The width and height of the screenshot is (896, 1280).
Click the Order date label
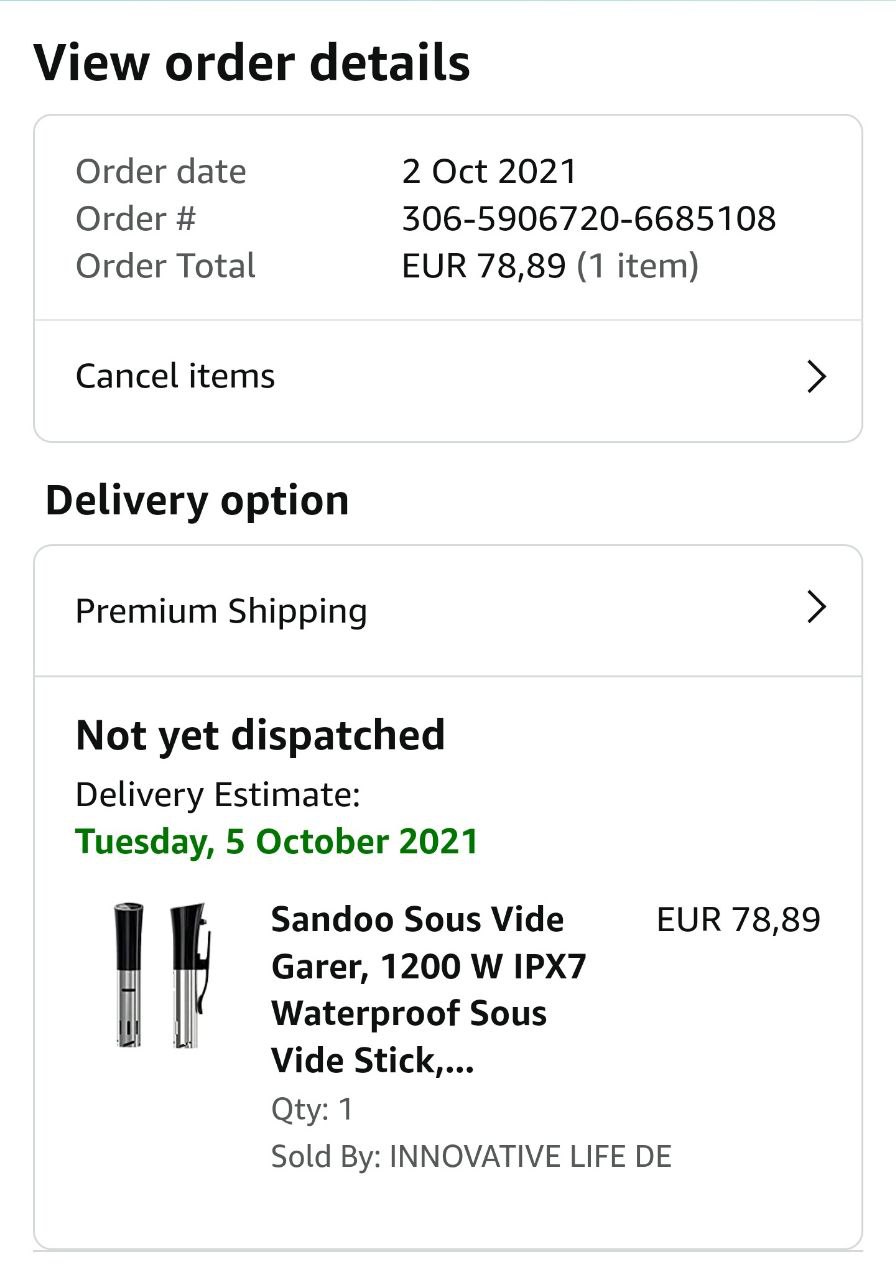click(160, 172)
